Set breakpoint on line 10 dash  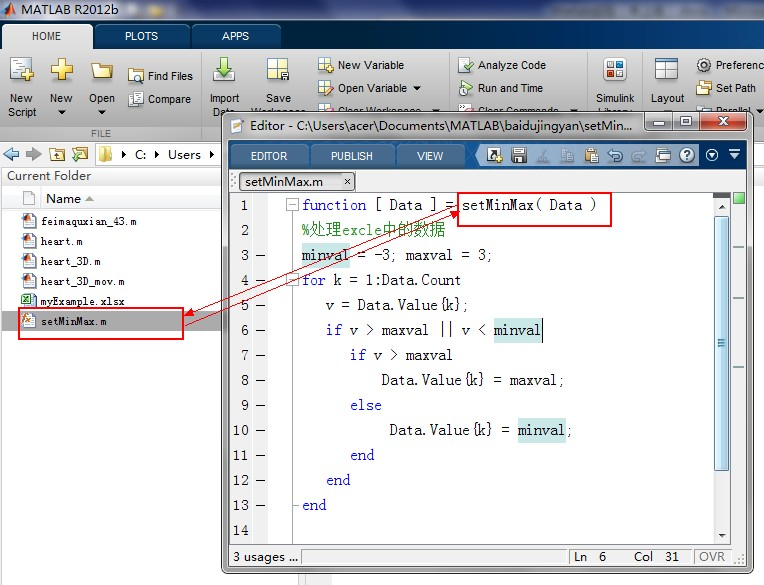[x=261, y=430]
